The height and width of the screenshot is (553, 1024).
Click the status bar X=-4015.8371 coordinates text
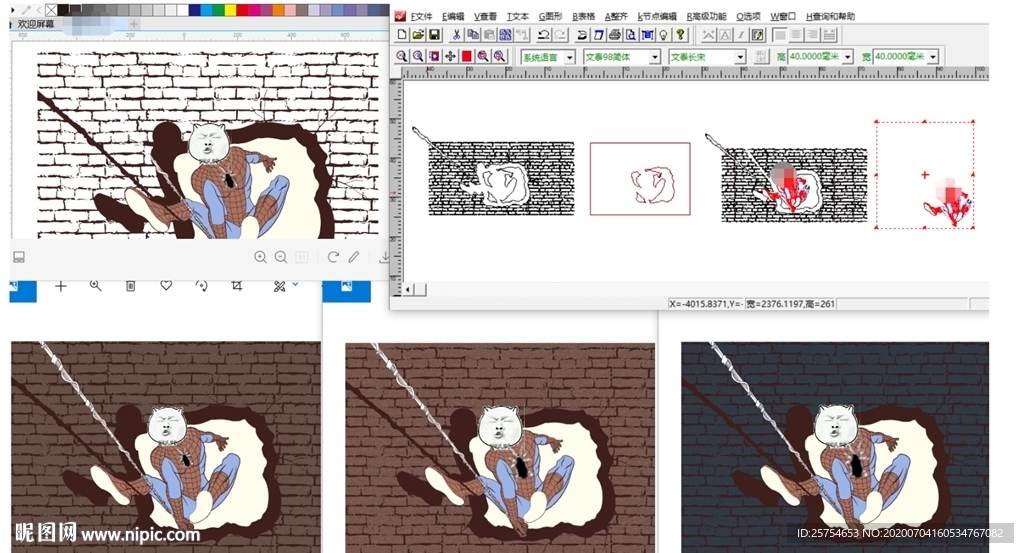[705, 304]
